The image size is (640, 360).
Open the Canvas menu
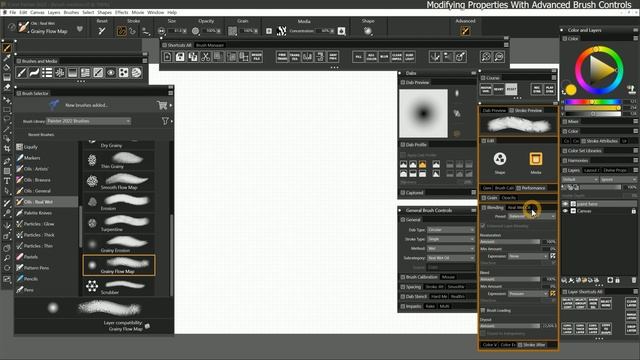pos(37,13)
